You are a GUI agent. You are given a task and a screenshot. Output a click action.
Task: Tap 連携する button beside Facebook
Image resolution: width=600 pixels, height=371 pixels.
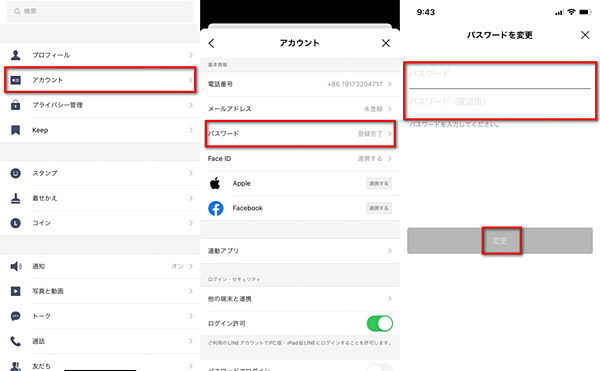point(379,208)
